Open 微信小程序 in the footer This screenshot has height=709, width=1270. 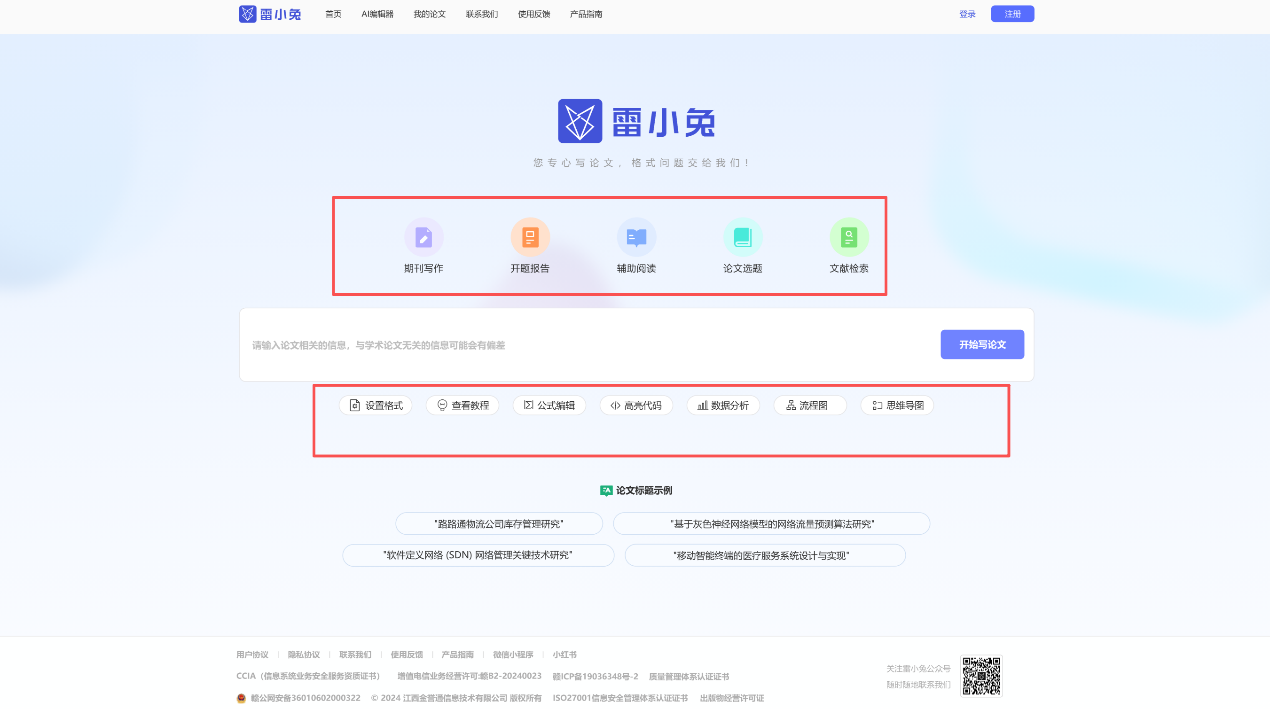(x=513, y=654)
